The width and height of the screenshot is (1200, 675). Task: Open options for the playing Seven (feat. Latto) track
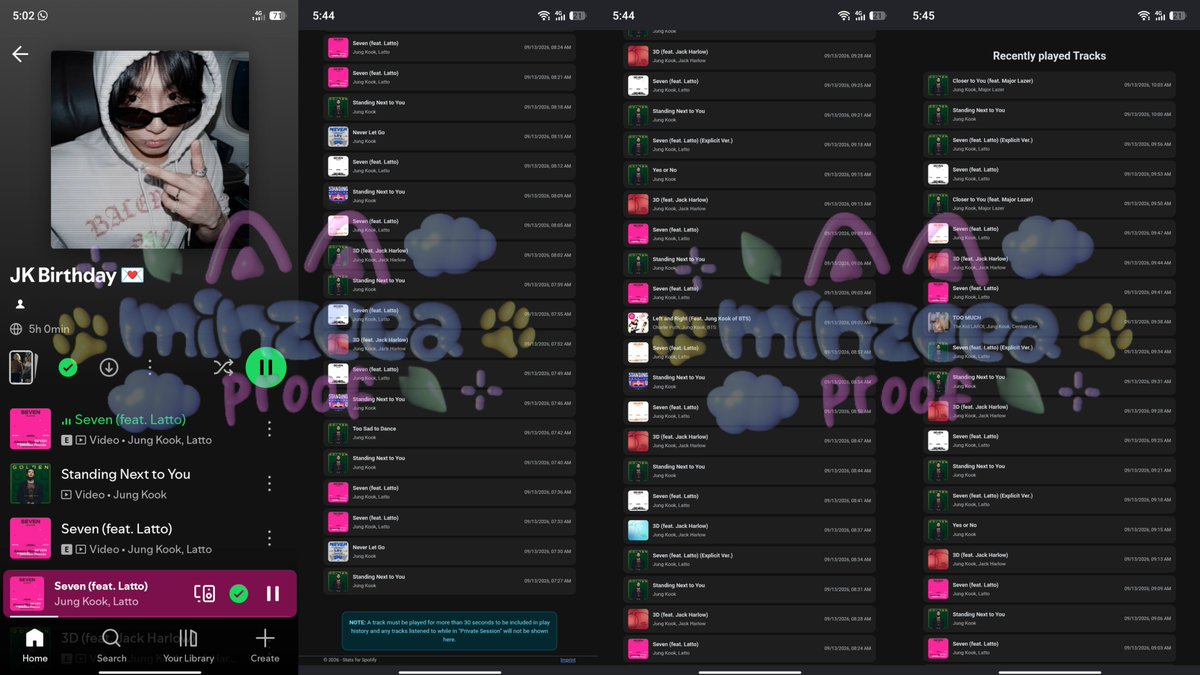point(269,429)
